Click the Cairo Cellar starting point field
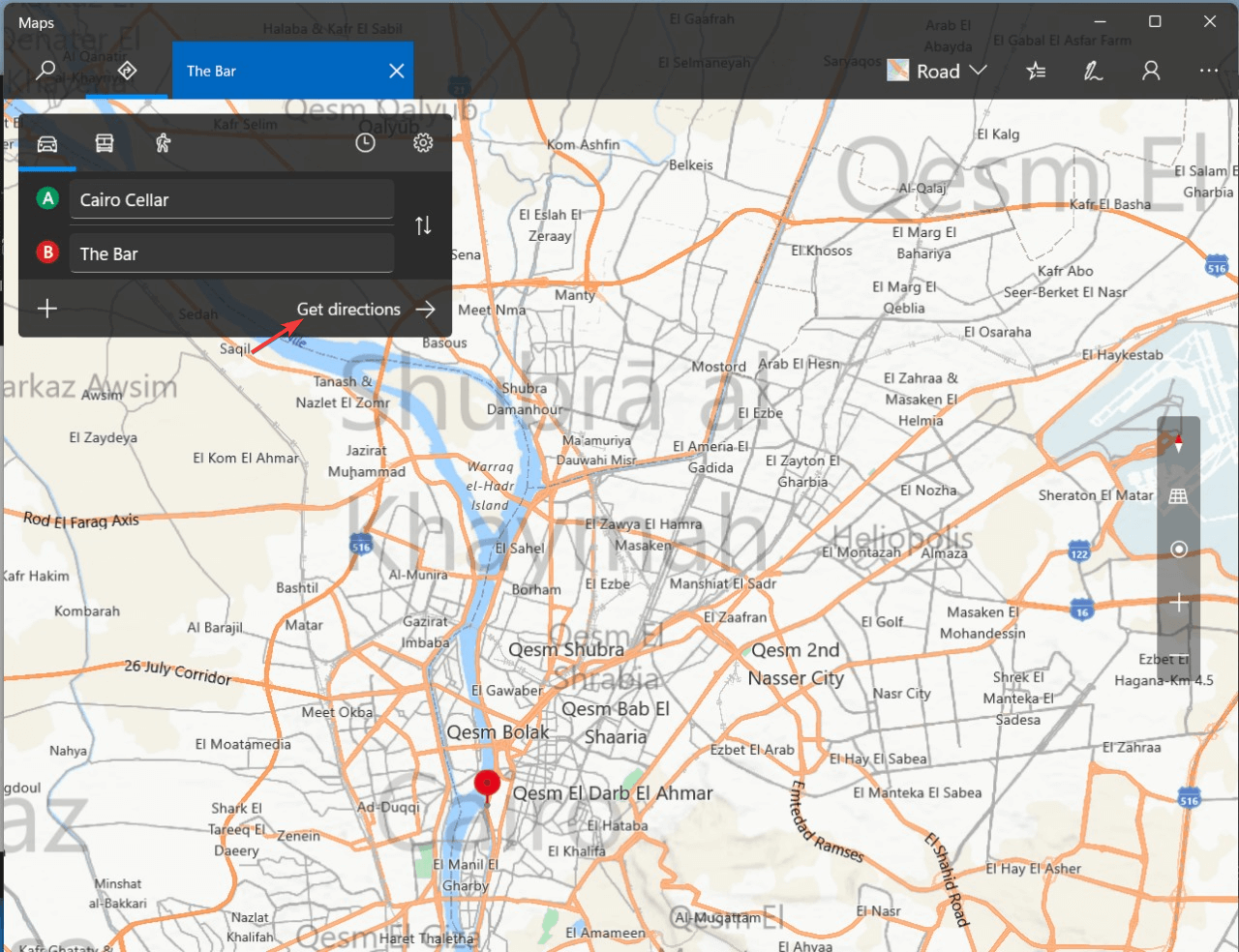This screenshot has height=952, width=1239. tap(231, 200)
